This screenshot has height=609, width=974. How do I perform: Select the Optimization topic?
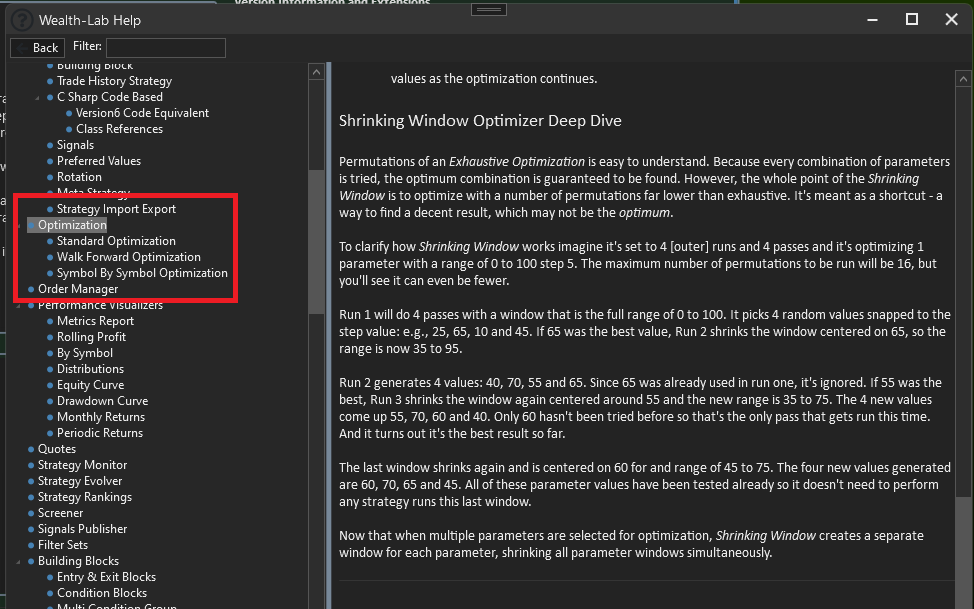coord(72,225)
